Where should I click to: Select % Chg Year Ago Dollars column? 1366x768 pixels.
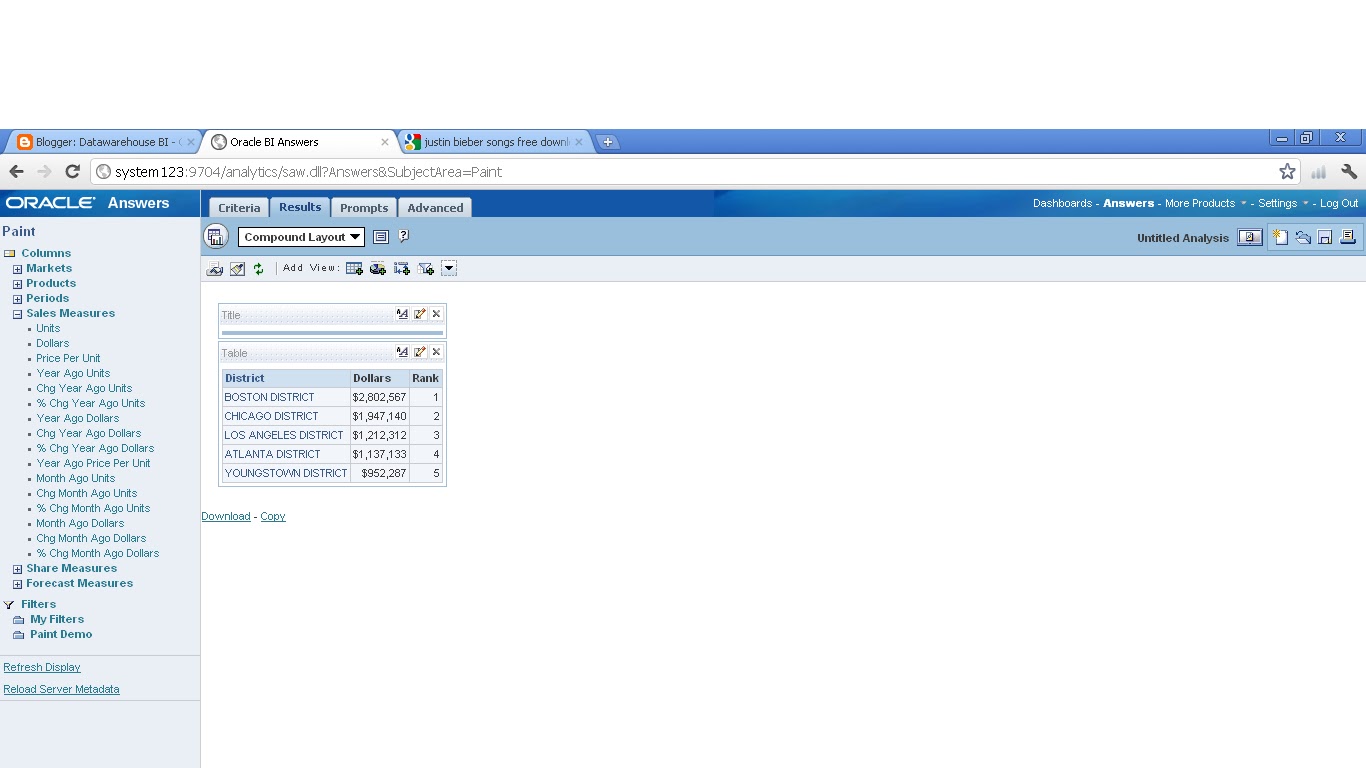coord(95,448)
